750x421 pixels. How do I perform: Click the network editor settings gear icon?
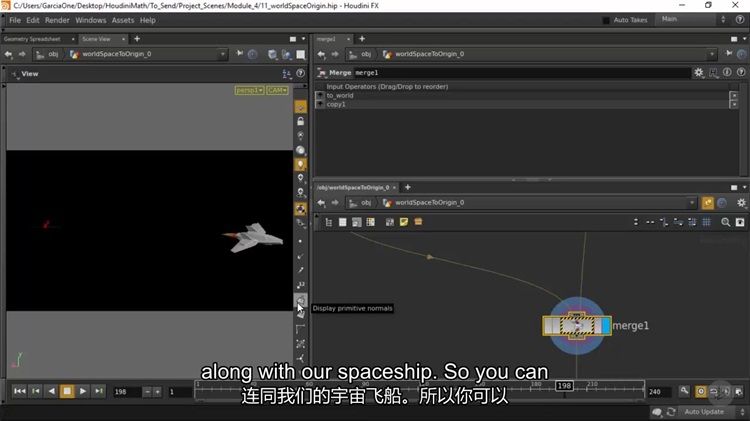(741, 203)
